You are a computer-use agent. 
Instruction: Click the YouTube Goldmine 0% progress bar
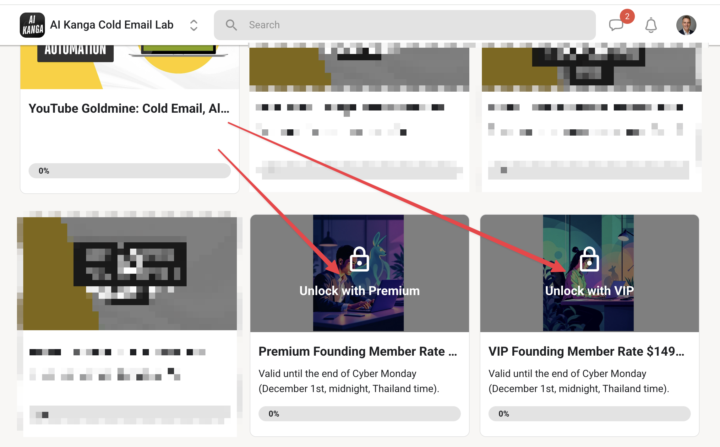click(x=129, y=170)
